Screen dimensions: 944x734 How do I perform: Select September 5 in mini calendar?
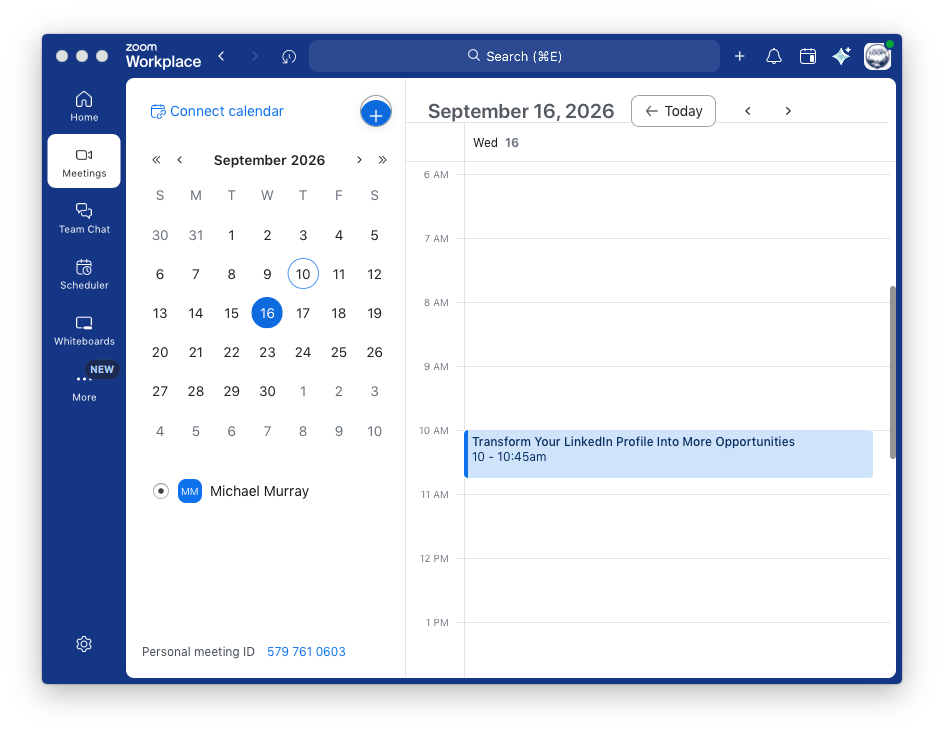click(374, 235)
